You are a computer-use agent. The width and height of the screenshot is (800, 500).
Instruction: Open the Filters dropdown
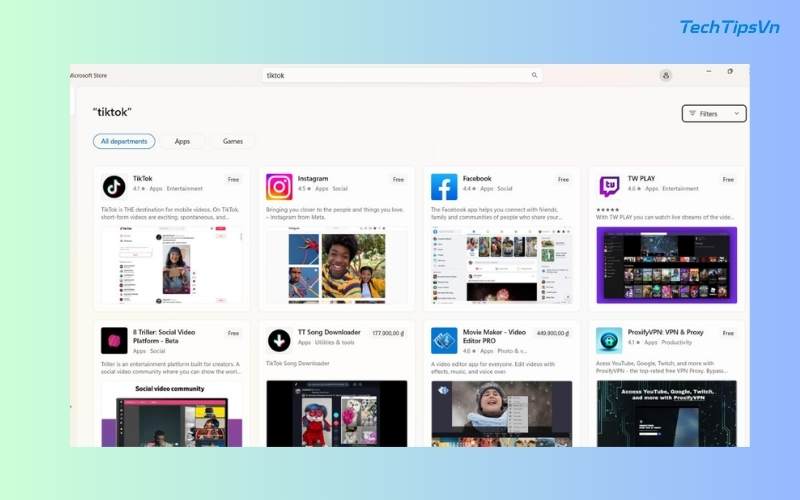[714, 113]
